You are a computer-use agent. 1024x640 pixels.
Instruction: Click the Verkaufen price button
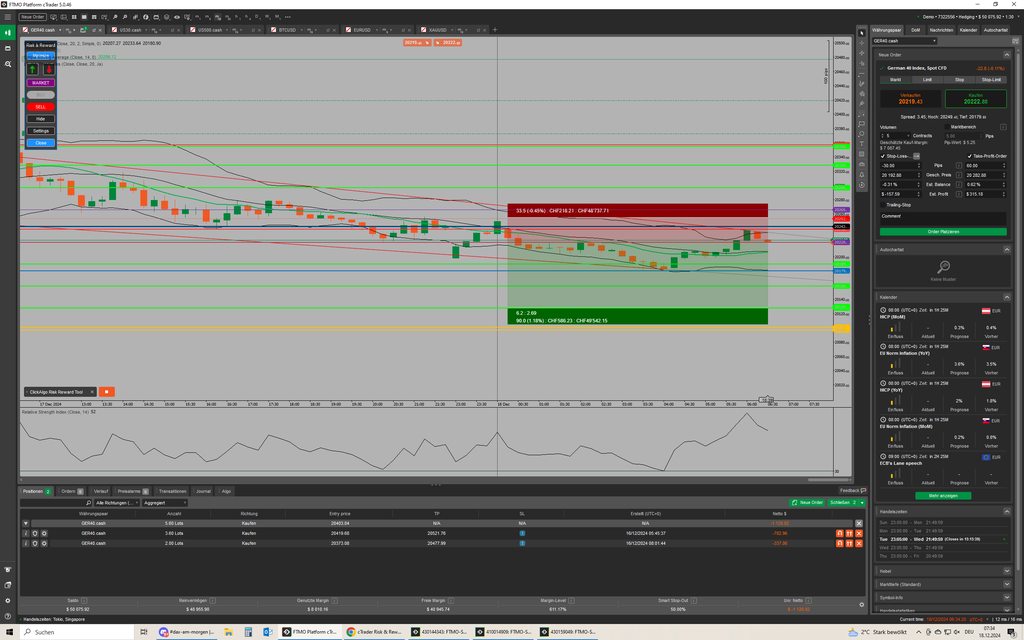tap(910, 99)
